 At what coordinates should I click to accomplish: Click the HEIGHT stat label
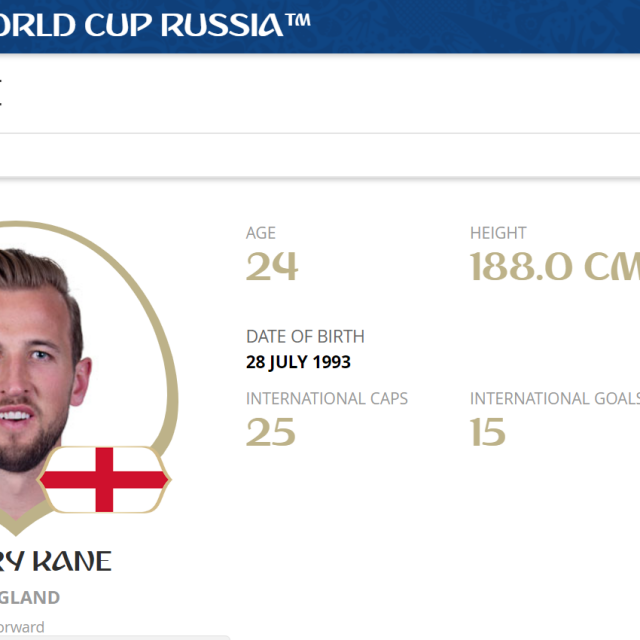pyautogui.click(x=498, y=233)
